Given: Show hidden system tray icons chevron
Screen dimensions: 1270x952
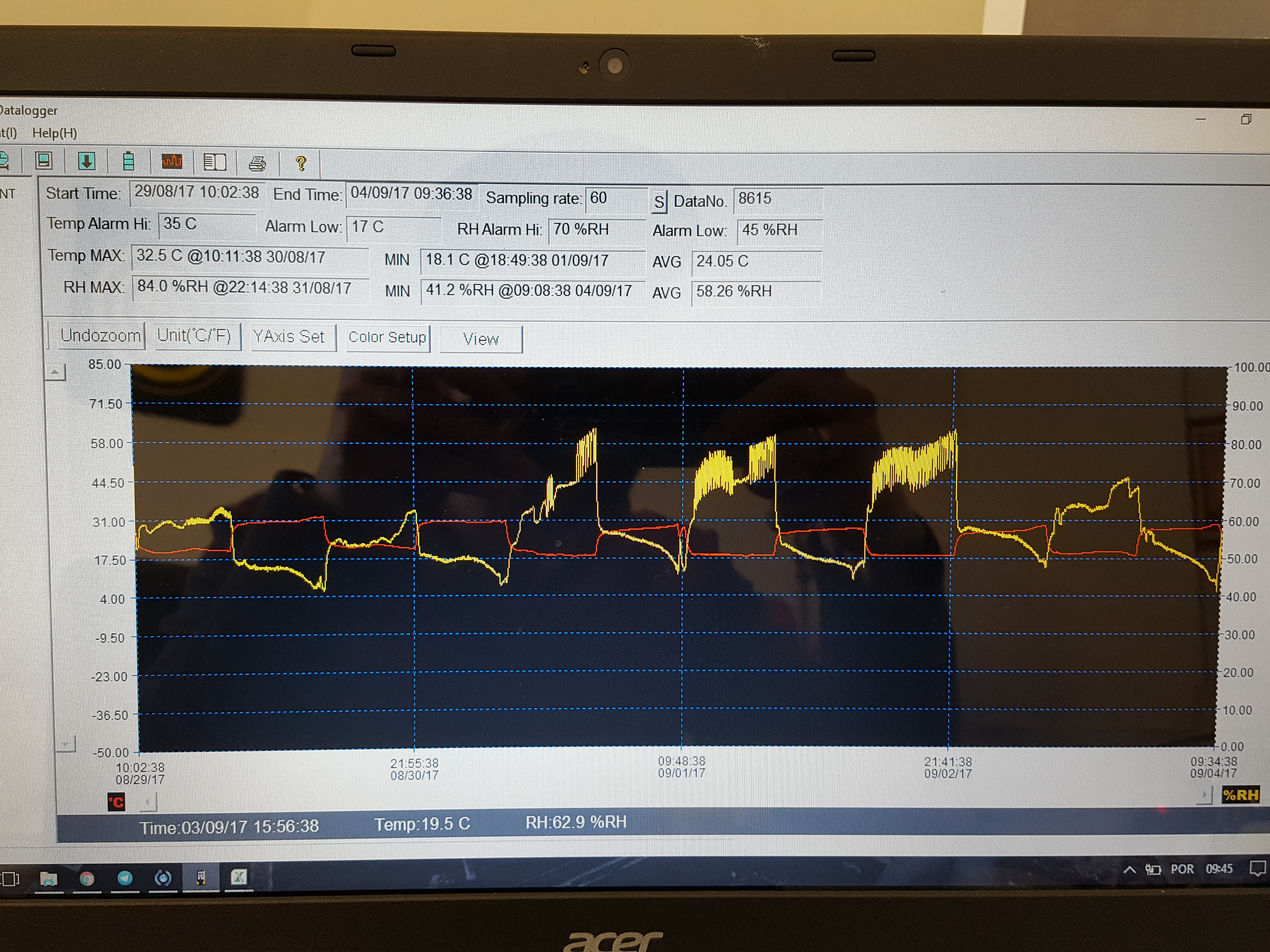Looking at the screenshot, I should [x=1129, y=870].
